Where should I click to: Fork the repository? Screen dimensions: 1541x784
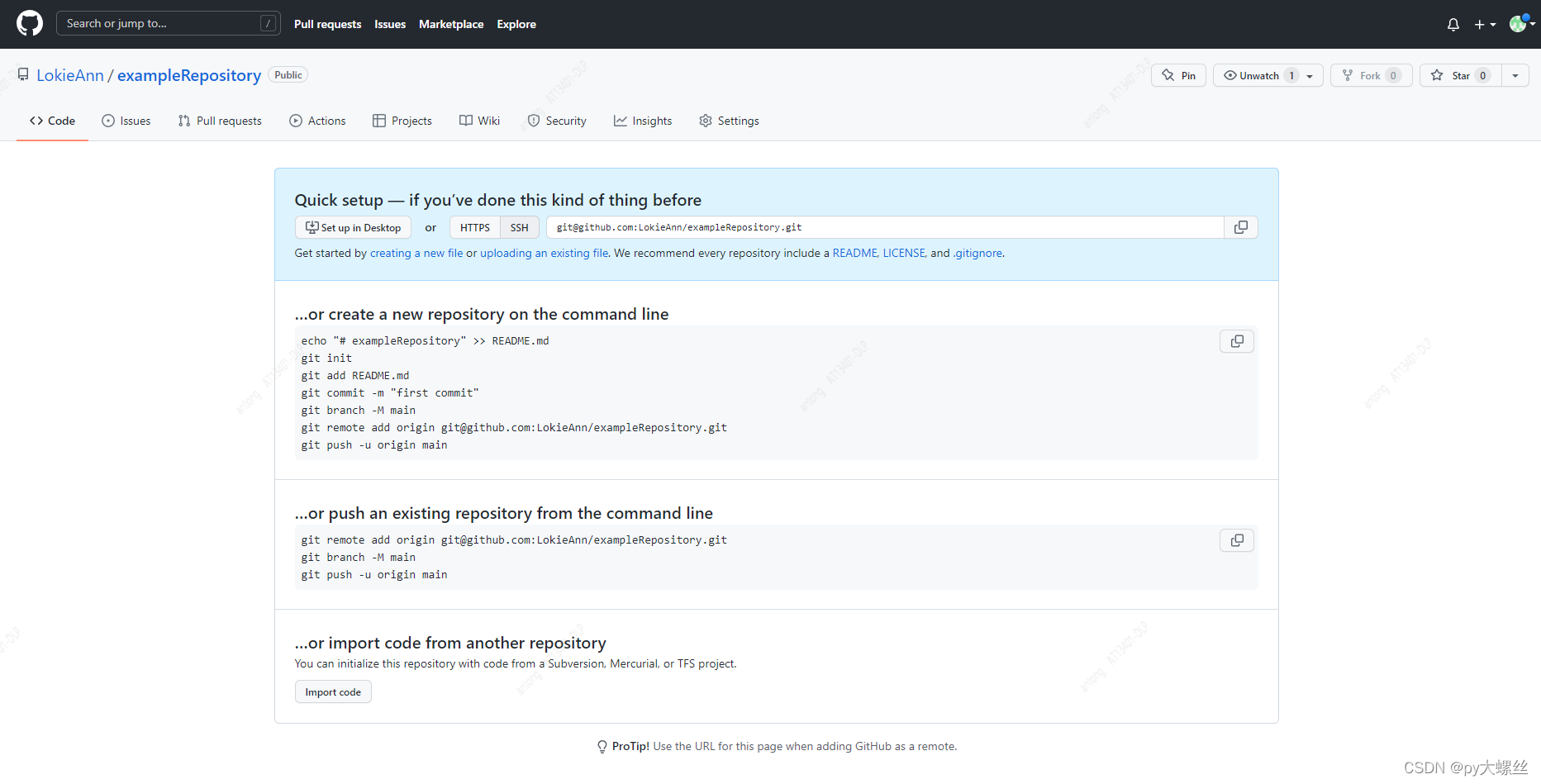click(x=1371, y=75)
